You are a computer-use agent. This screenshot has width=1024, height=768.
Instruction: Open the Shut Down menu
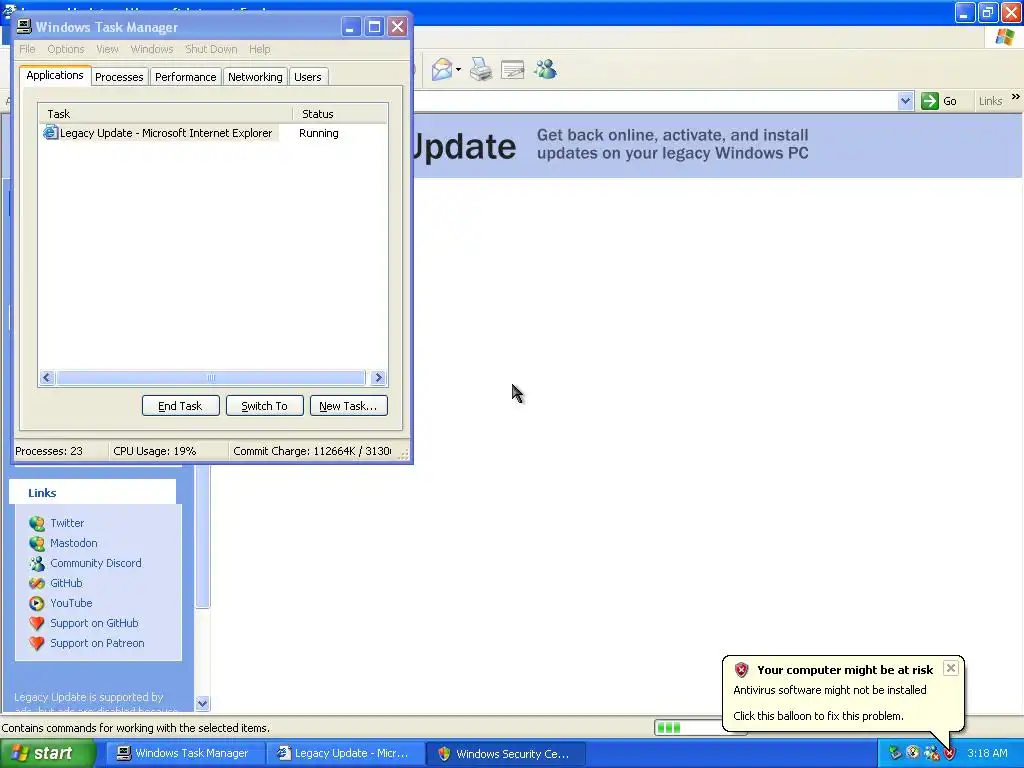pos(211,49)
